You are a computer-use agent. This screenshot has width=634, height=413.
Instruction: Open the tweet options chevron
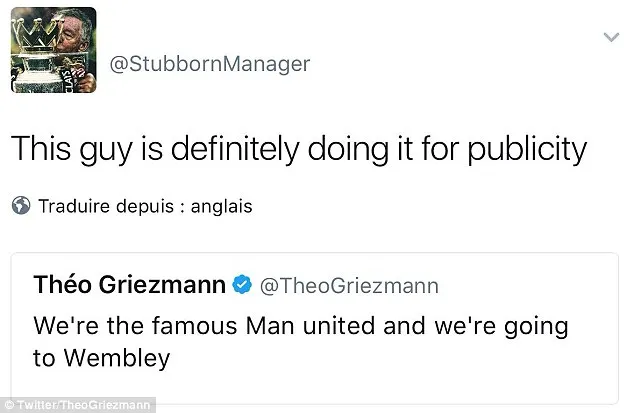click(x=607, y=38)
